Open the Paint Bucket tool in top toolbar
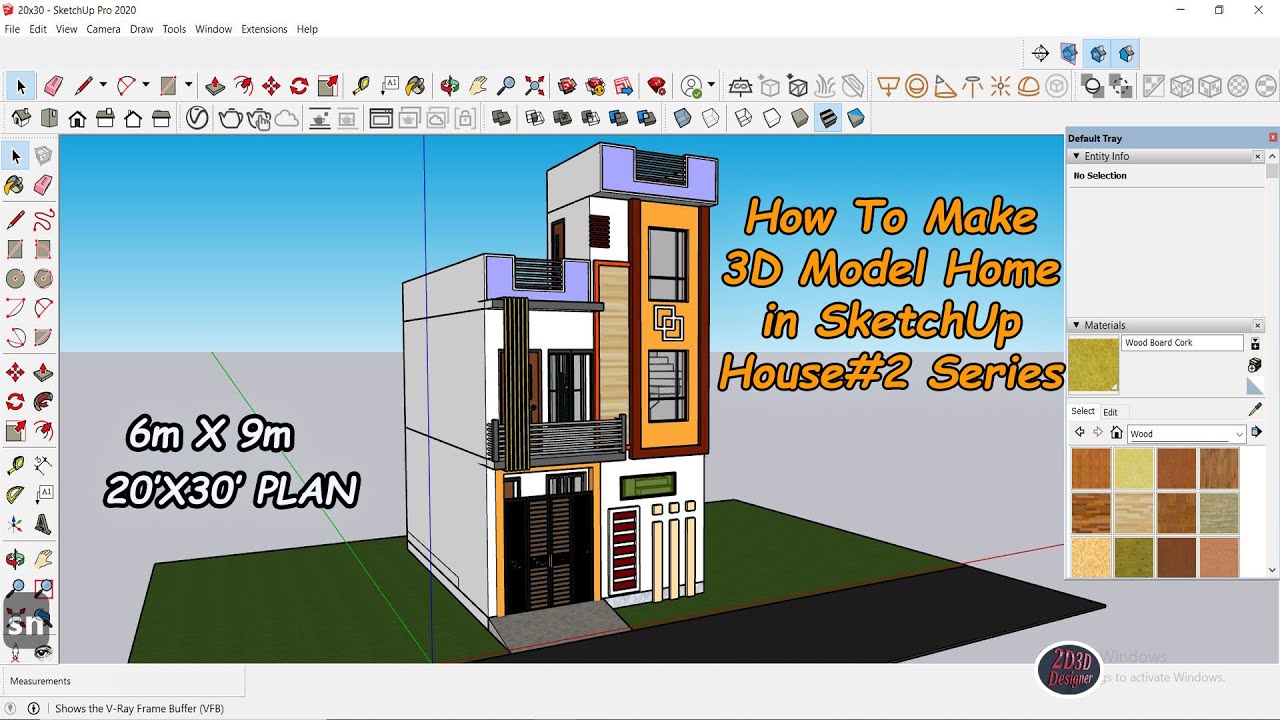Image resolution: width=1280 pixels, height=720 pixels. 416,86
